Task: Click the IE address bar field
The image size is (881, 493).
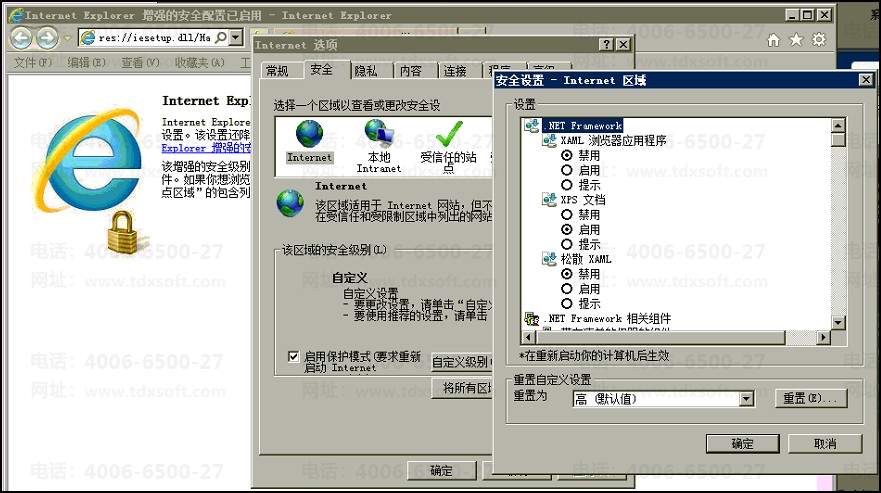Action: coord(155,38)
